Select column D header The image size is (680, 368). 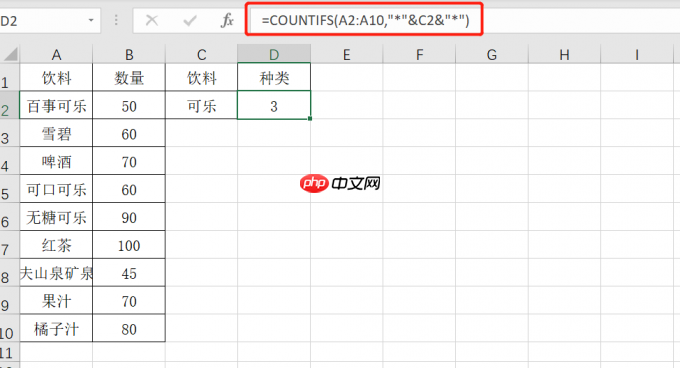coord(274,55)
